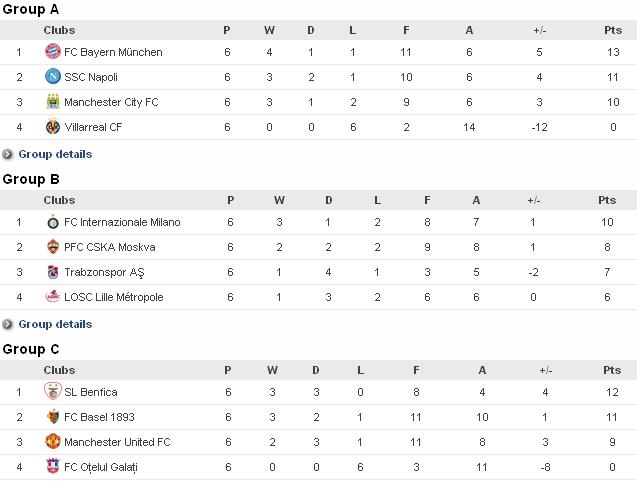Click the Manchester City FC crest icon
The width and height of the screenshot is (637, 481).
coord(53,102)
